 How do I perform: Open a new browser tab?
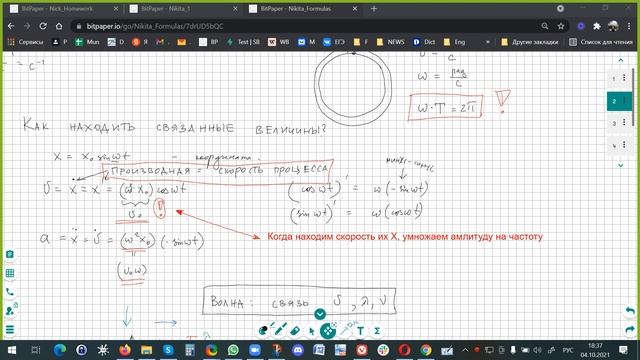tap(374, 9)
